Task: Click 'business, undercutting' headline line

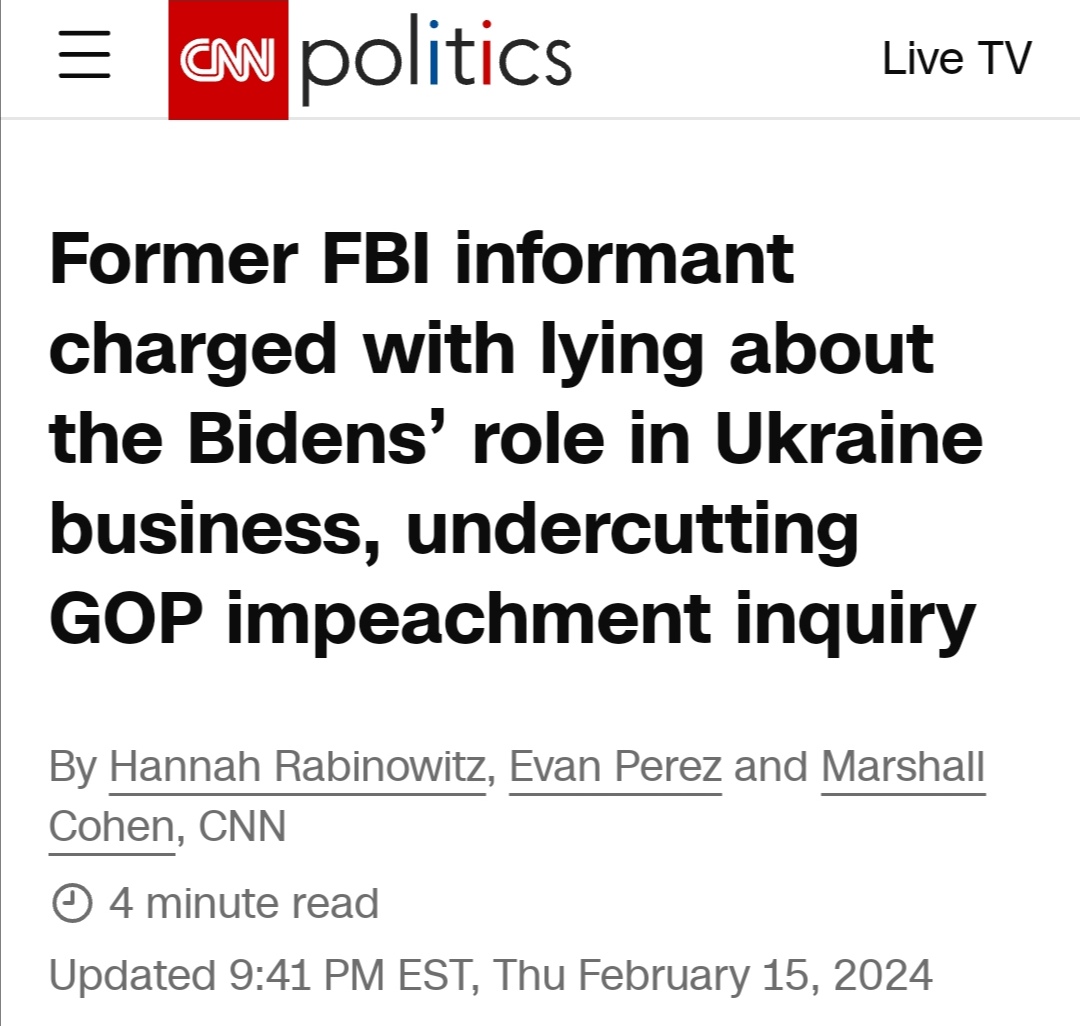Action: [454, 529]
